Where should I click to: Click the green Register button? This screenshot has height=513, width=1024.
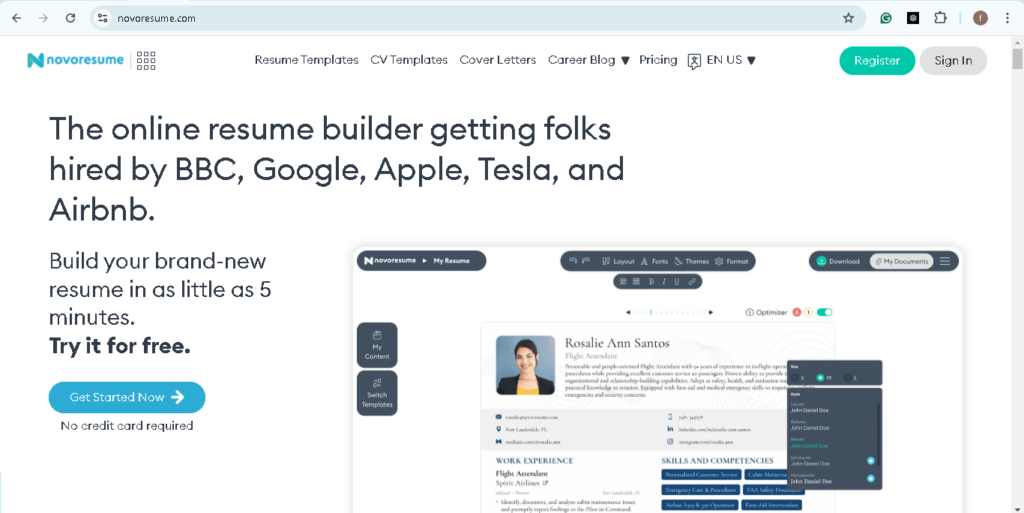(877, 61)
